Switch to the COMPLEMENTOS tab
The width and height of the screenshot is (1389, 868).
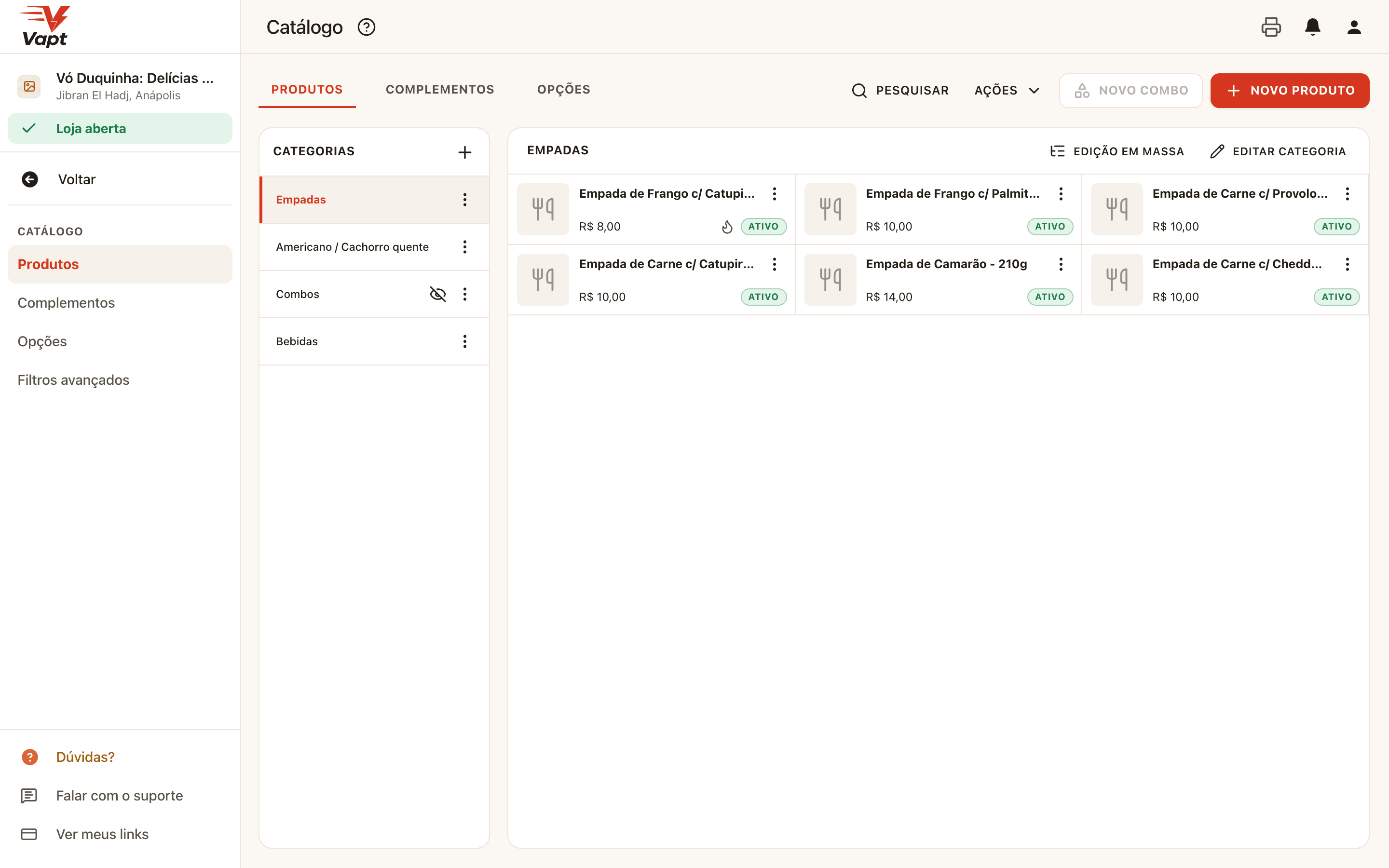pyautogui.click(x=440, y=90)
